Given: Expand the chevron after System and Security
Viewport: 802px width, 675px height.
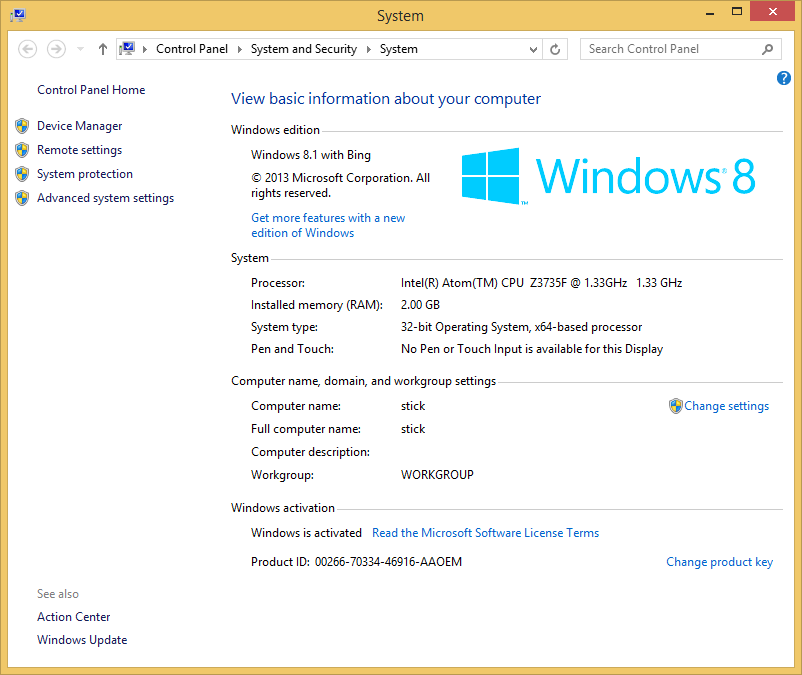Looking at the screenshot, I should pos(368,49).
